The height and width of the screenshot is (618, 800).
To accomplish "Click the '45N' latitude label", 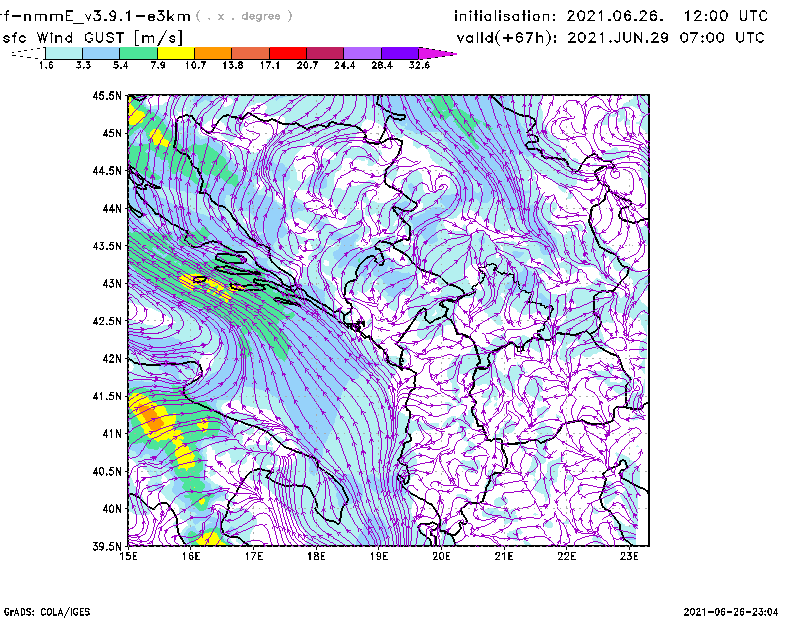I will coord(112,133).
